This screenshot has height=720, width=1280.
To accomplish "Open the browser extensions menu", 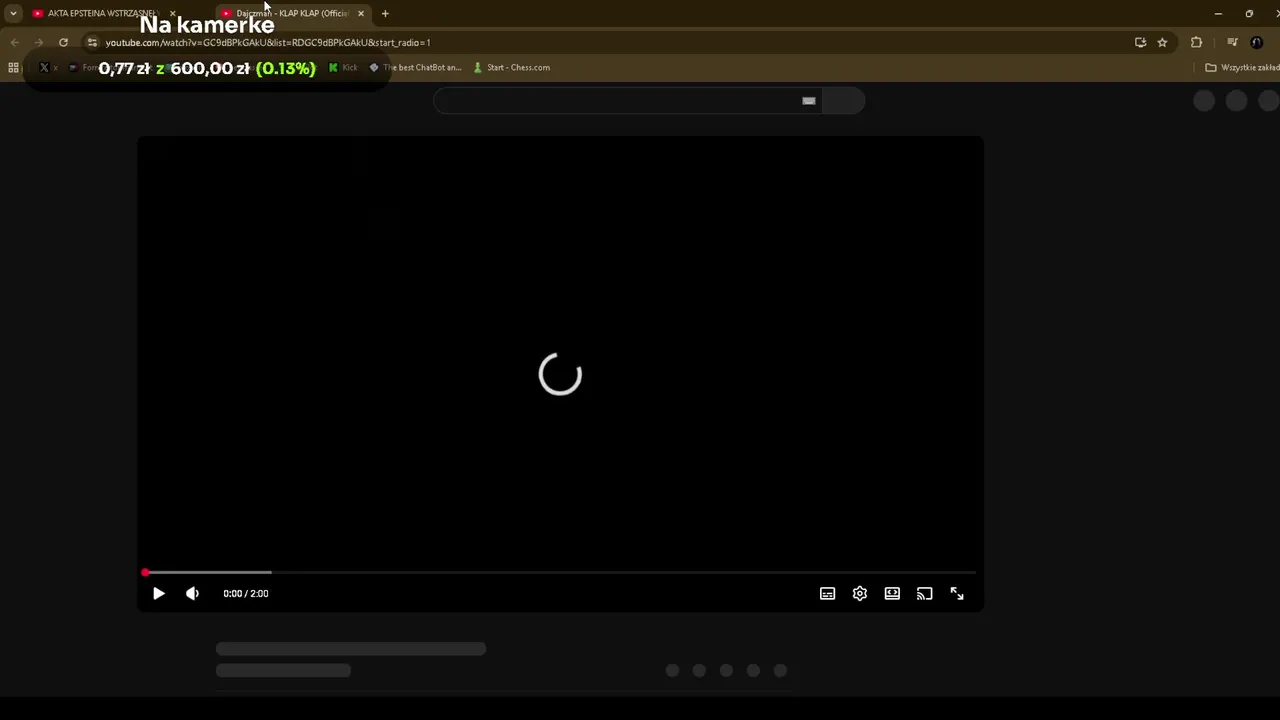I will [1196, 42].
